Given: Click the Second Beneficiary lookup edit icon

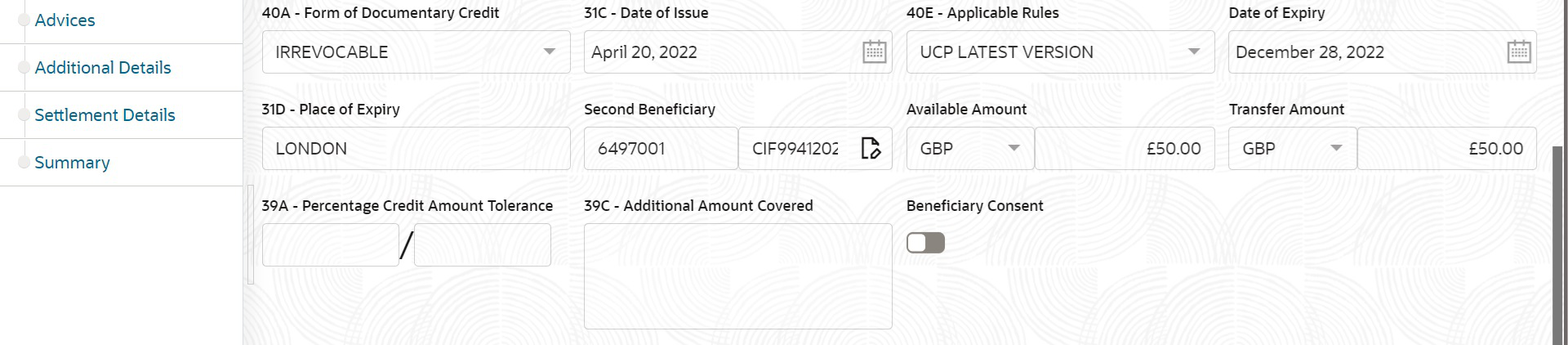Looking at the screenshot, I should coord(871,149).
